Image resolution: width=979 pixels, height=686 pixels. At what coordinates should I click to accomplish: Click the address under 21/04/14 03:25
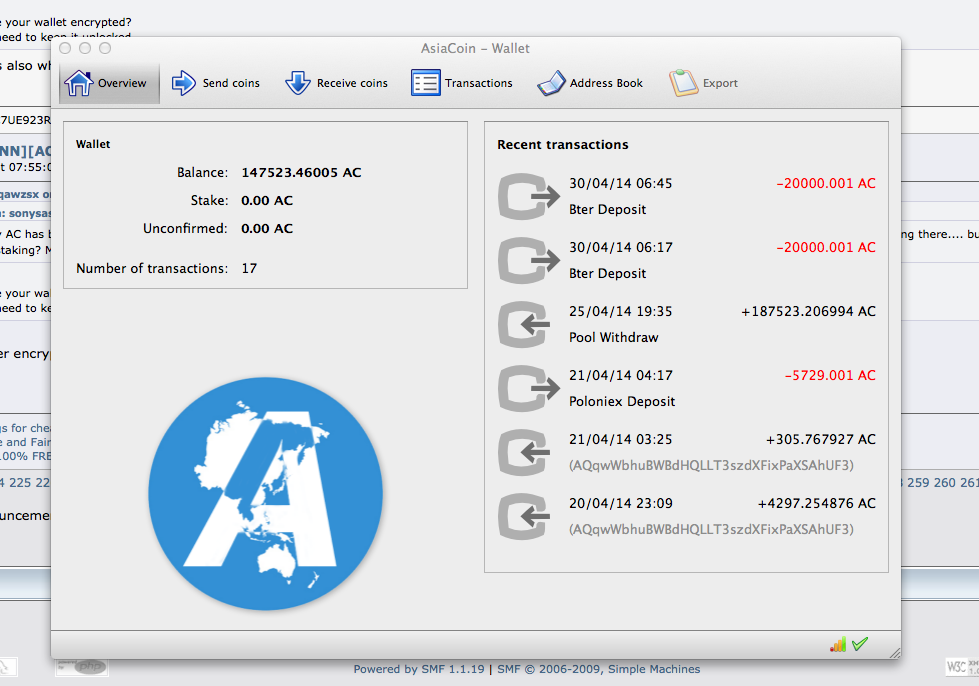click(x=711, y=466)
